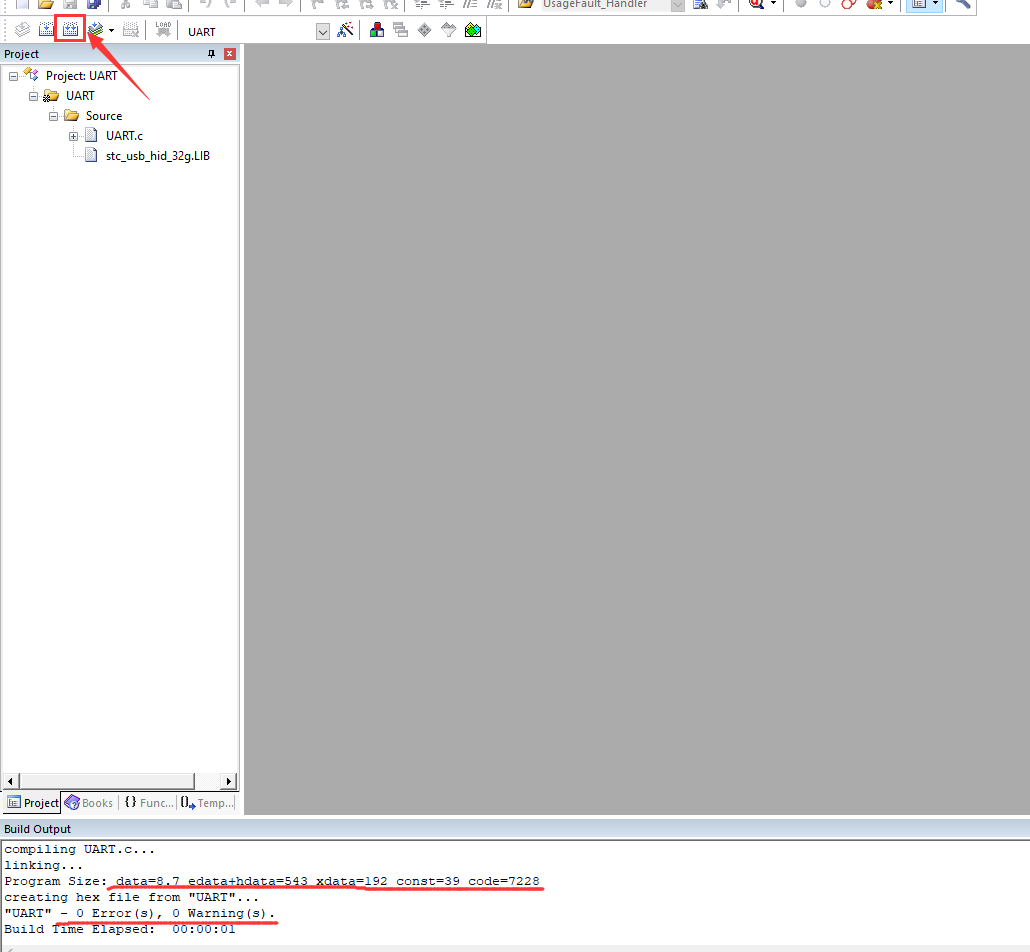
Task: Click the greyed Stop Build icon
Action: pyautogui.click(x=131, y=30)
